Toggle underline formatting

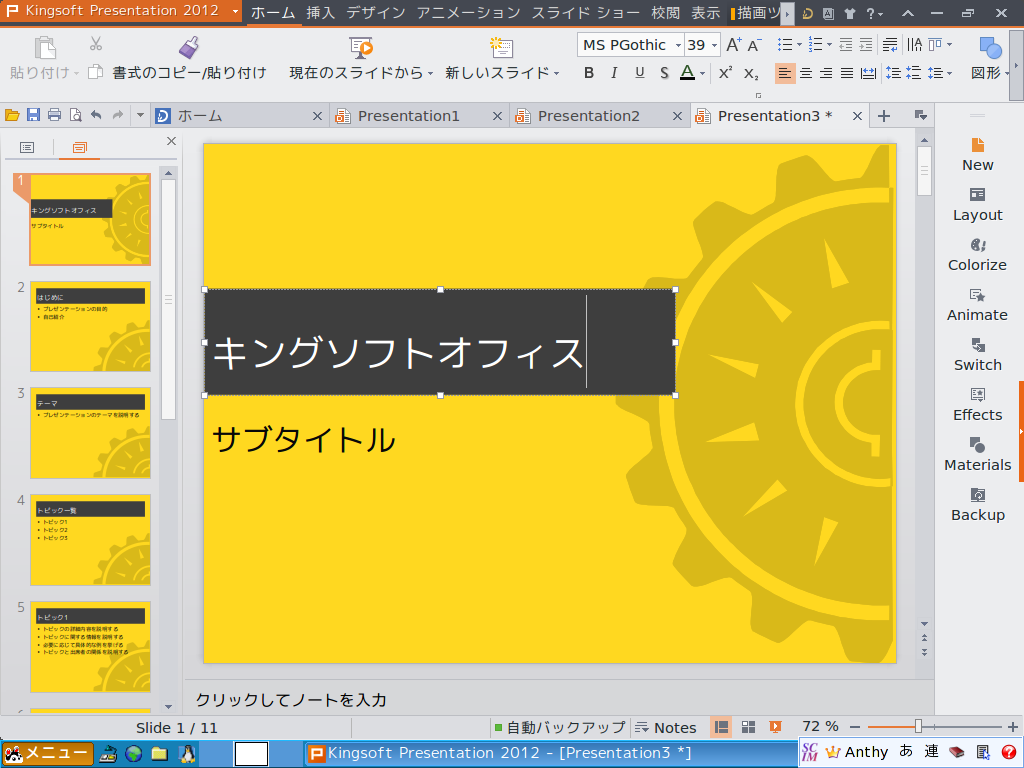click(639, 72)
